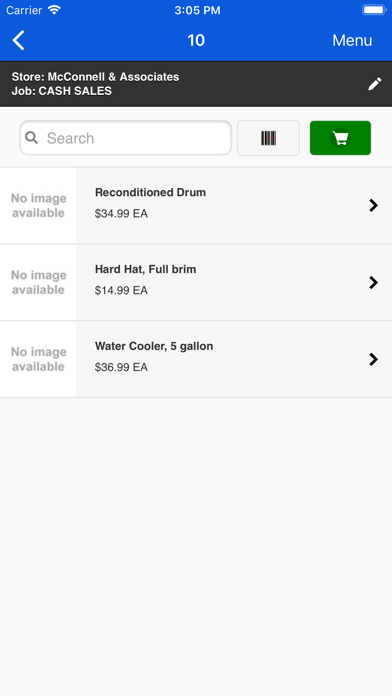Image resolution: width=392 pixels, height=696 pixels.
Task: Tap Water Cooler image placeholder thumbnail
Action: 38,359
